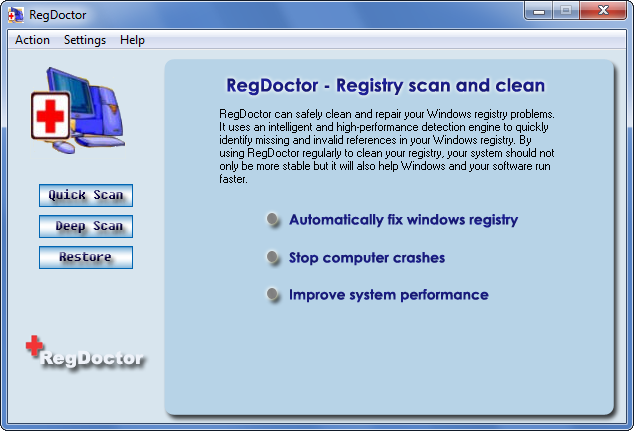Click the computer with red cross logo
Screen dimensions: 634x431
point(78,110)
